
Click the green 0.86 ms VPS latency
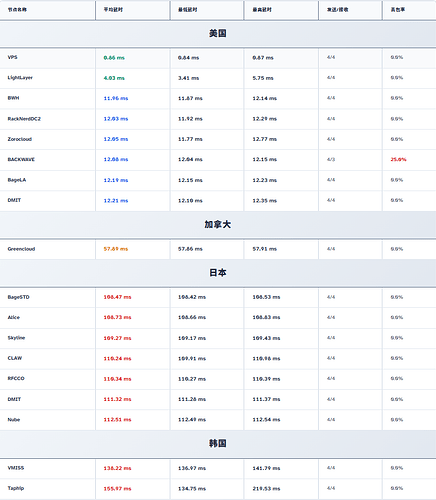114,58
